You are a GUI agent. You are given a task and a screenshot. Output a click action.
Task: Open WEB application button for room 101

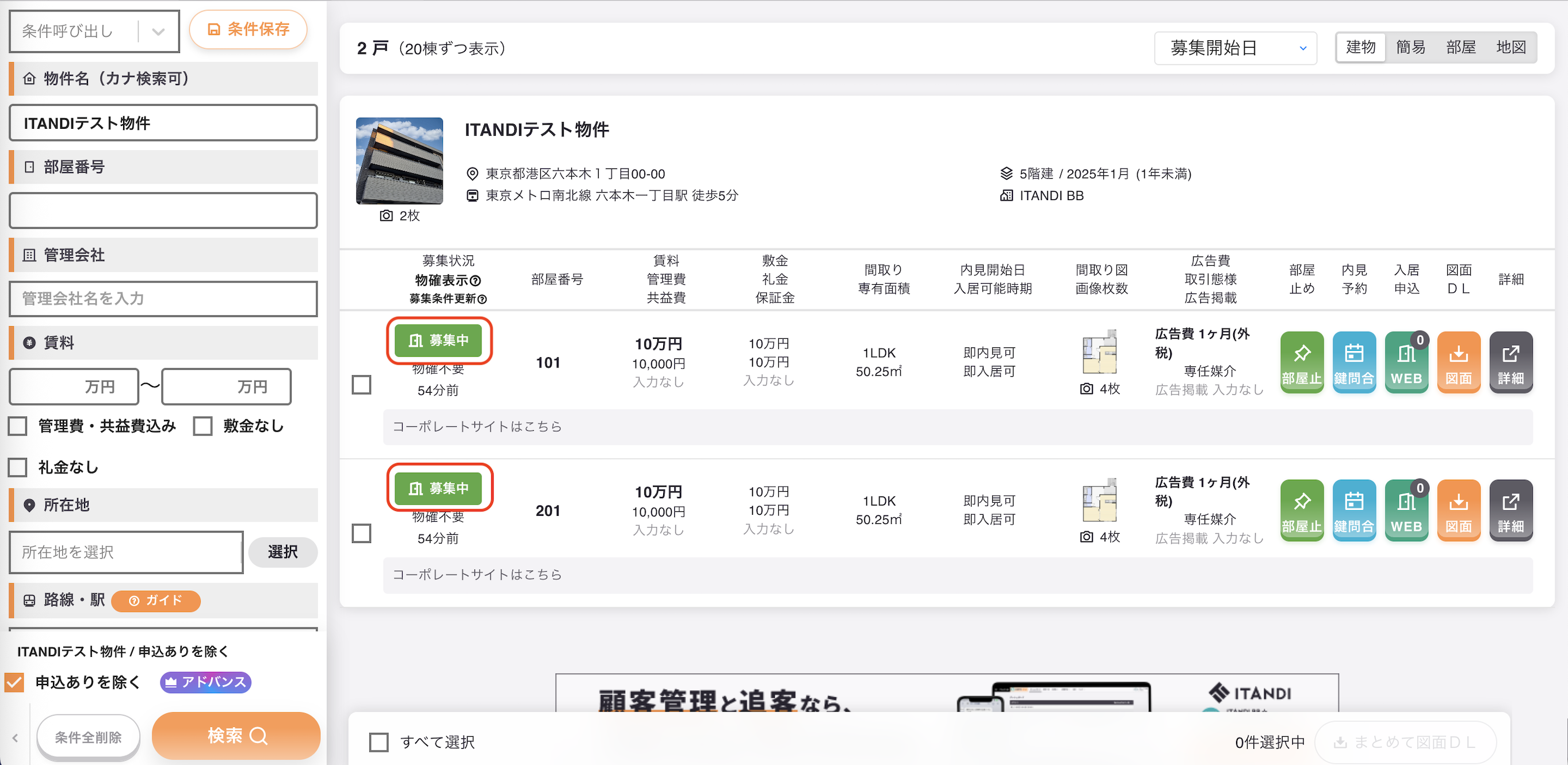pos(1406,362)
